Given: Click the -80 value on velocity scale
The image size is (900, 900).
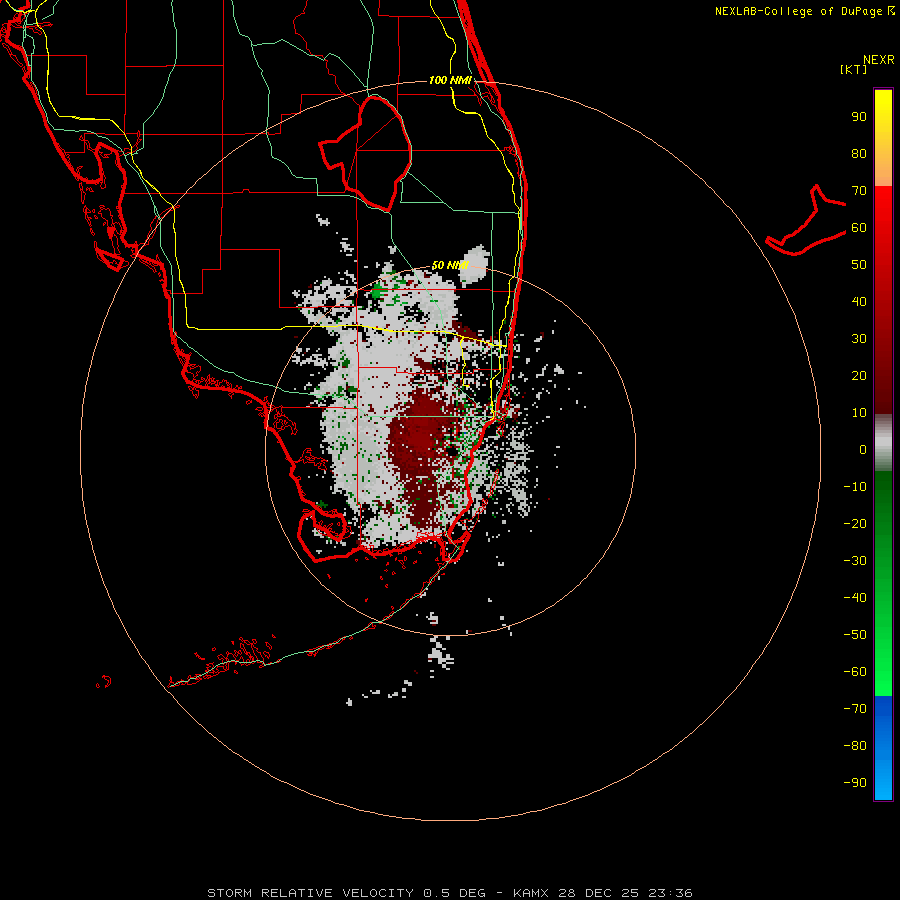Looking at the screenshot, I should pos(855,746).
